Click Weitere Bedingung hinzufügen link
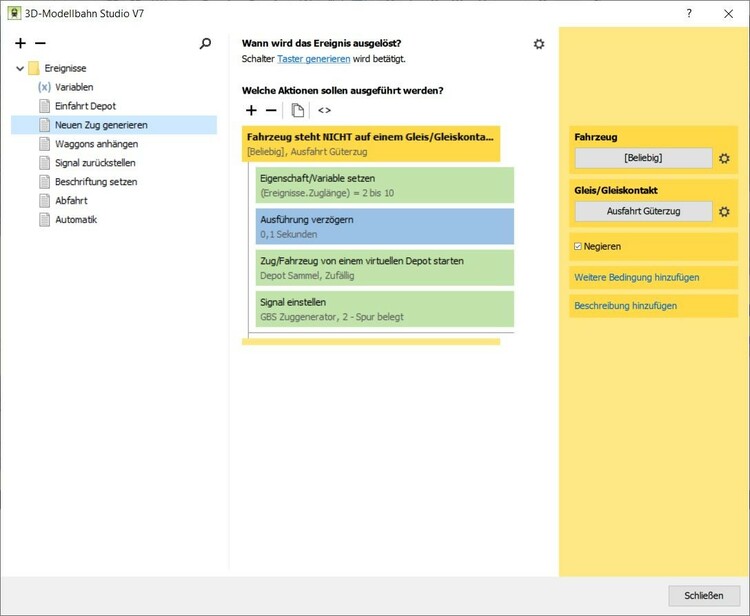Image resolution: width=750 pixels, height=616 pixels. (x=636, y=277)
